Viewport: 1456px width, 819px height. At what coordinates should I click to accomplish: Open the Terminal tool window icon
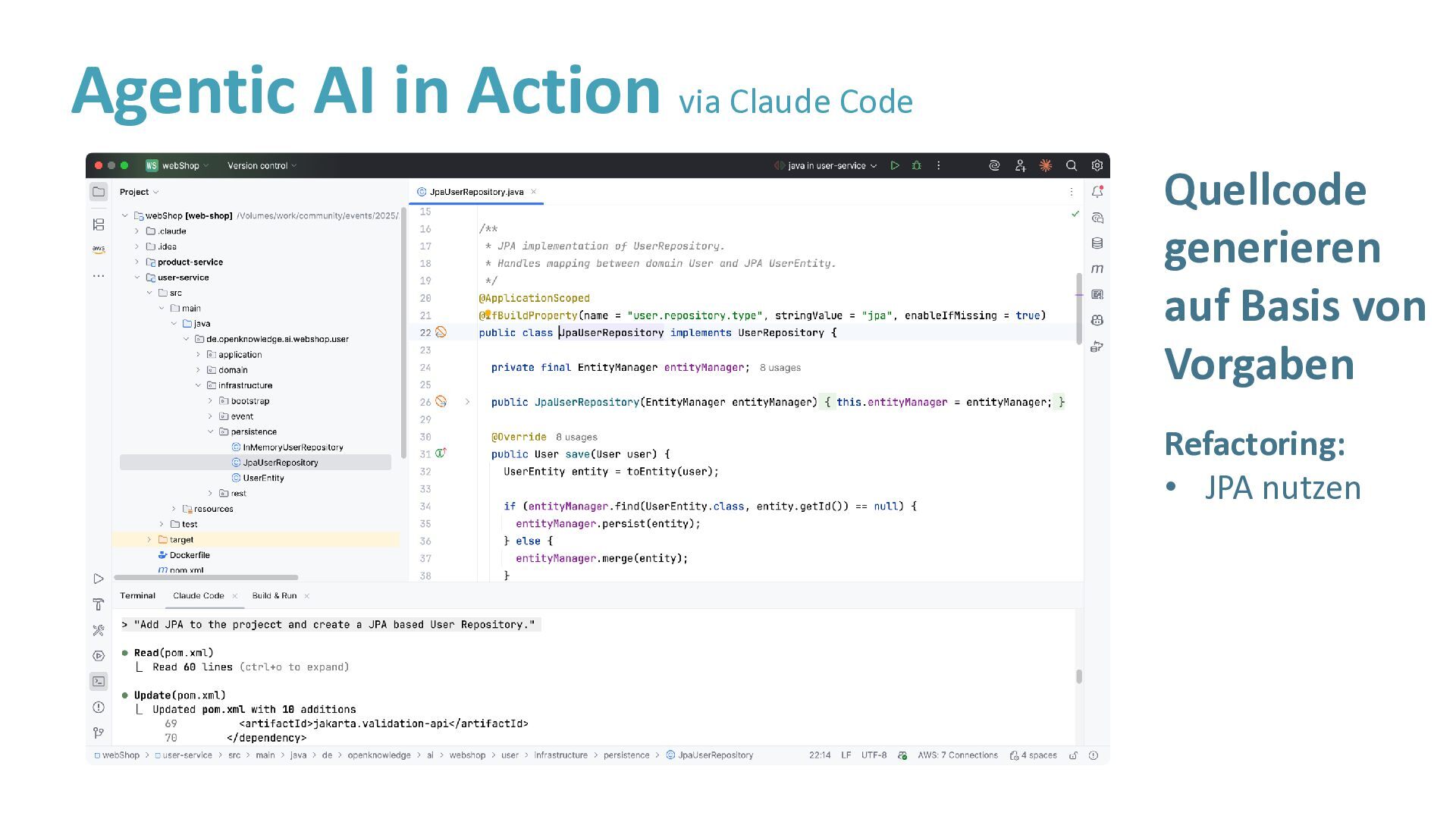(x=99, y=681)
